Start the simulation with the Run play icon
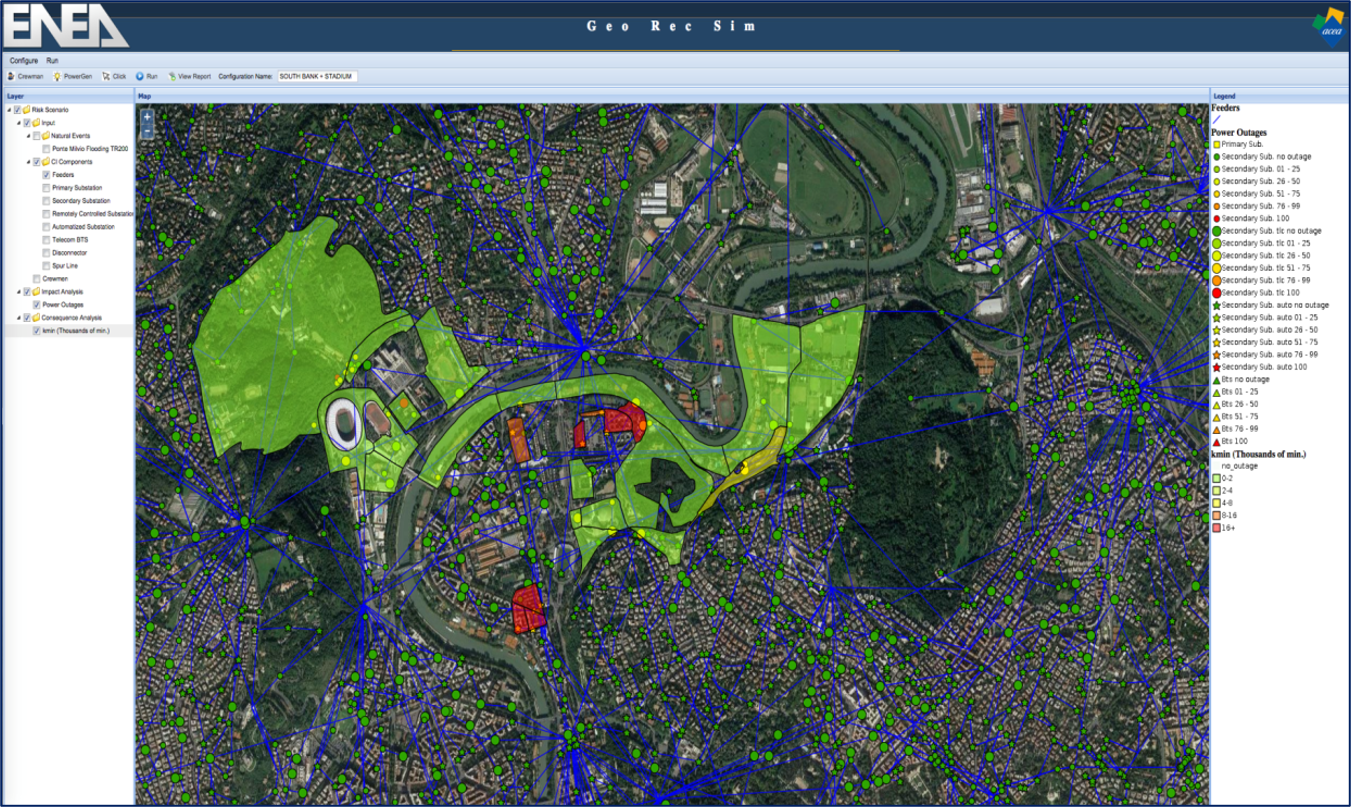 (x=140, y=76)
